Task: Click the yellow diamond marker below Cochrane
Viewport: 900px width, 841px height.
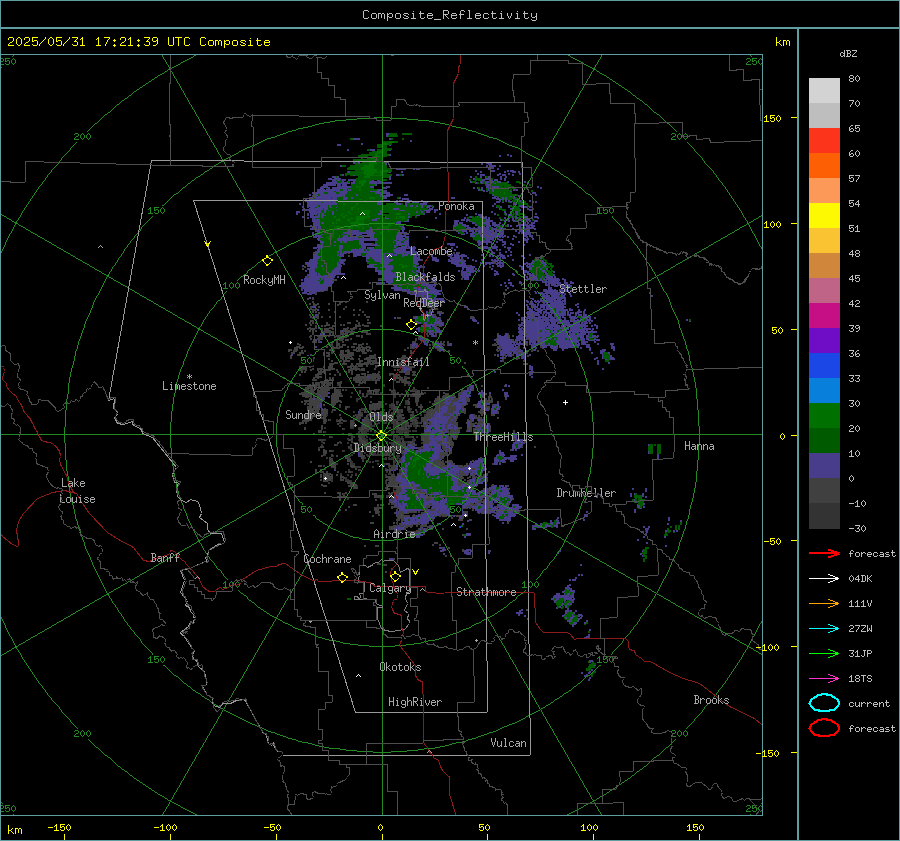Action: point(342,578)
